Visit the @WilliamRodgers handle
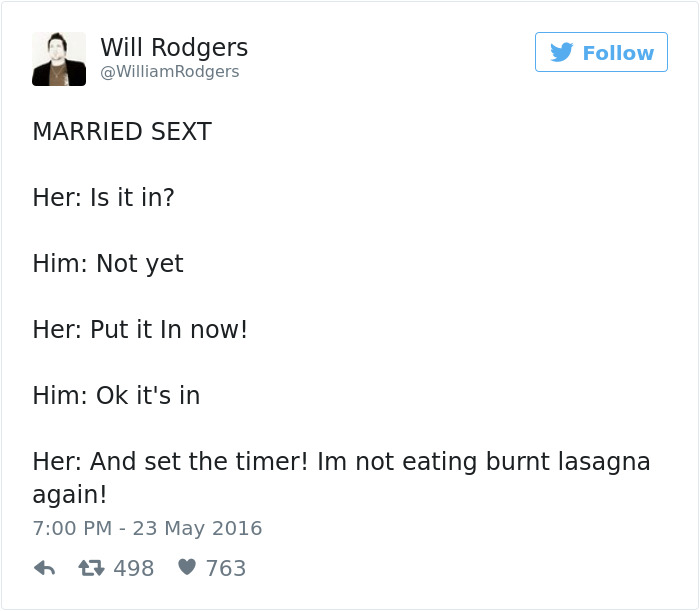Viewport: 700px width, 611px height. (170, 71)
